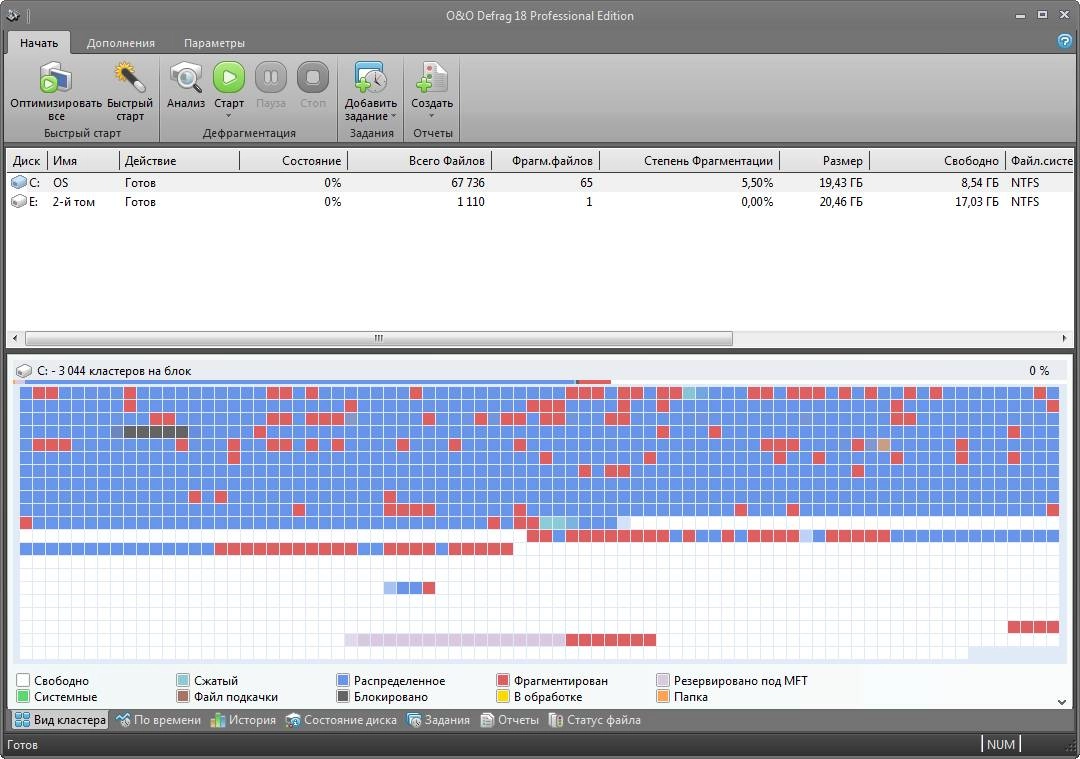Click the Распределенное blue legend swatch
This screenshot has height=759, width=1080.
coord(342,680)
